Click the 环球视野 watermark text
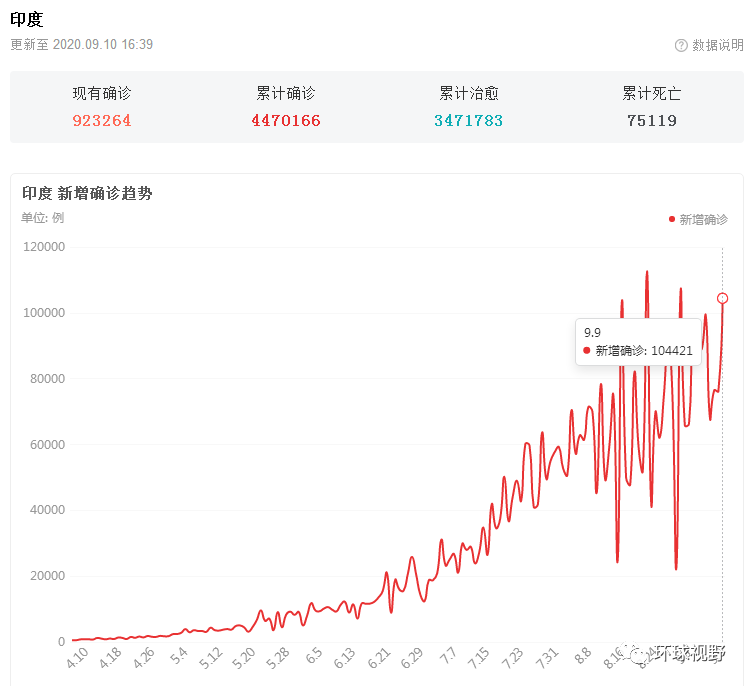The height and width of the screenshot is (686, 750). (x=689, y=654)
